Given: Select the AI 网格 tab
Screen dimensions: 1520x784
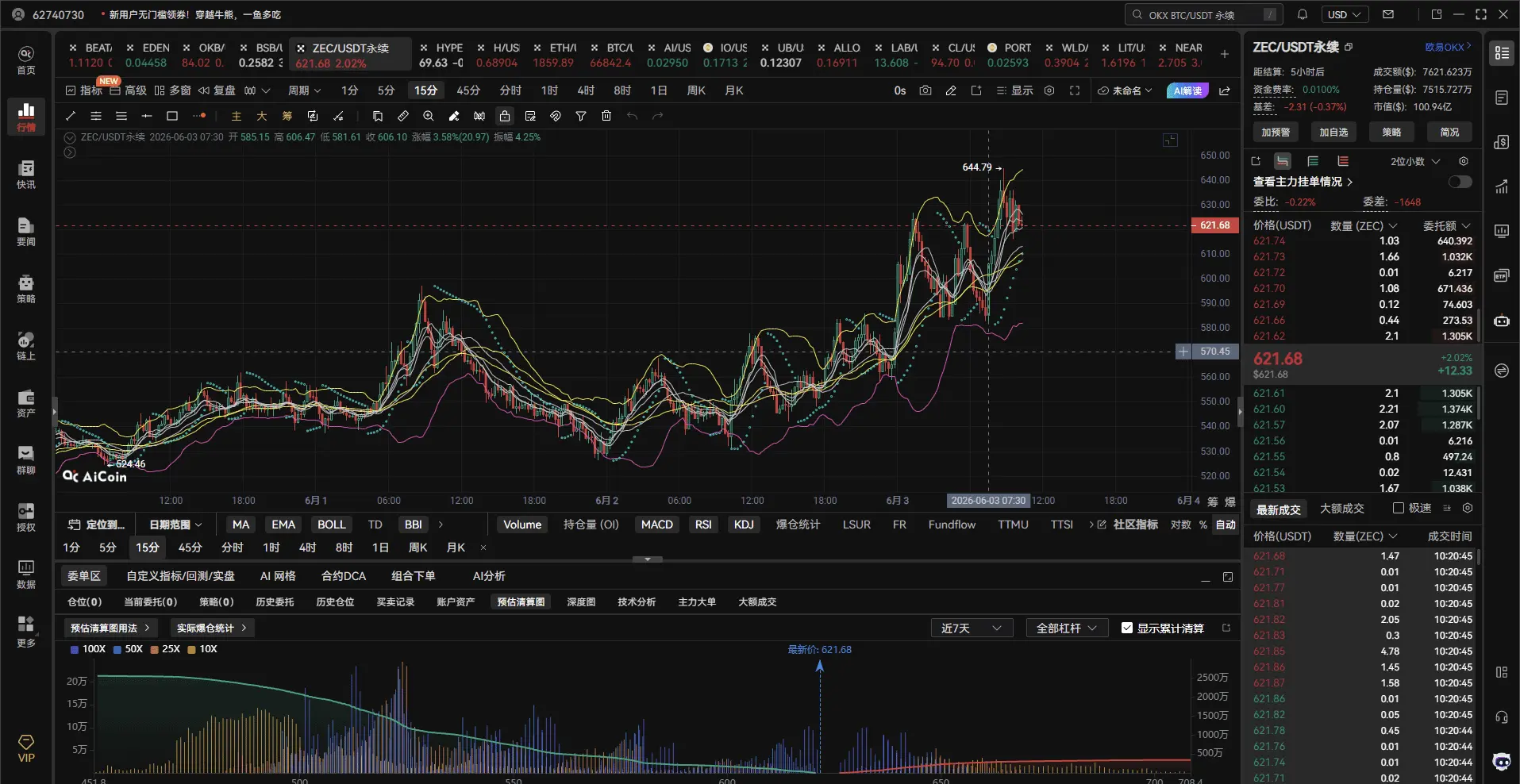Looking at the screenshot, I should coord(278,575).
